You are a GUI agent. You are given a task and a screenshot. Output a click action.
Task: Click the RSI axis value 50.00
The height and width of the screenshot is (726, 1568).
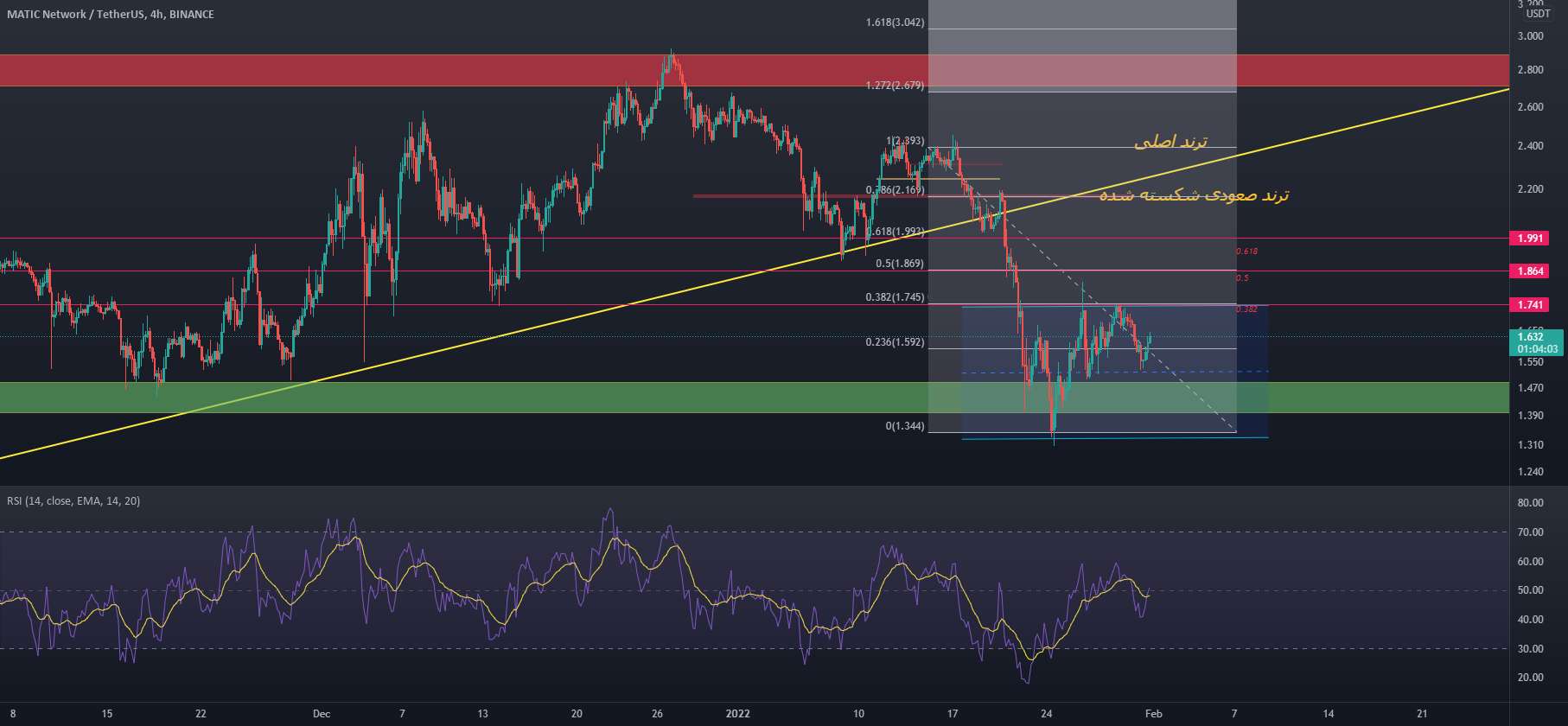tap(1530, 590)
